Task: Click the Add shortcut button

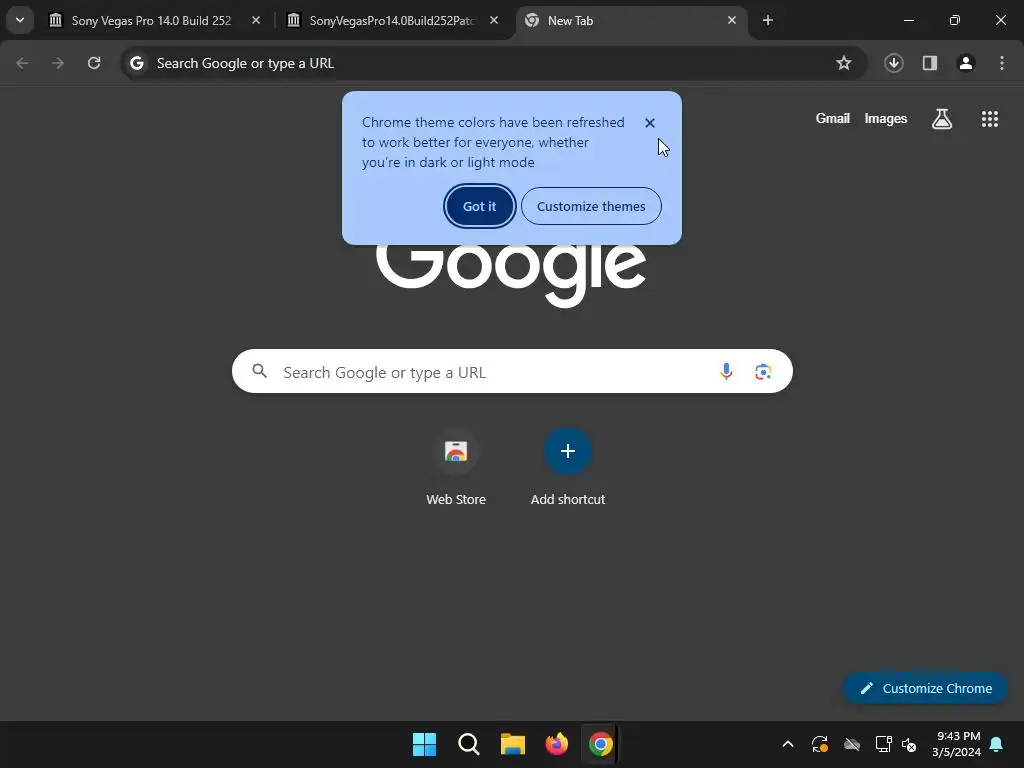Action: tap(568, 468)
